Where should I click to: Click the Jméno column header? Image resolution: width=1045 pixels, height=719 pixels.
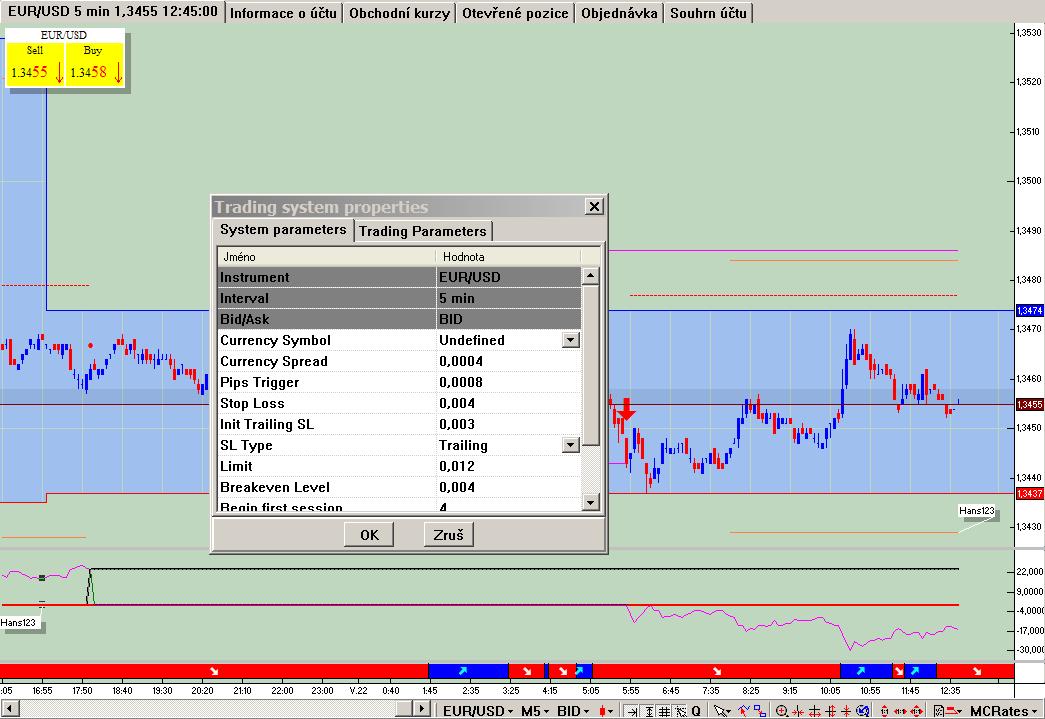click(x=327, y=257)
